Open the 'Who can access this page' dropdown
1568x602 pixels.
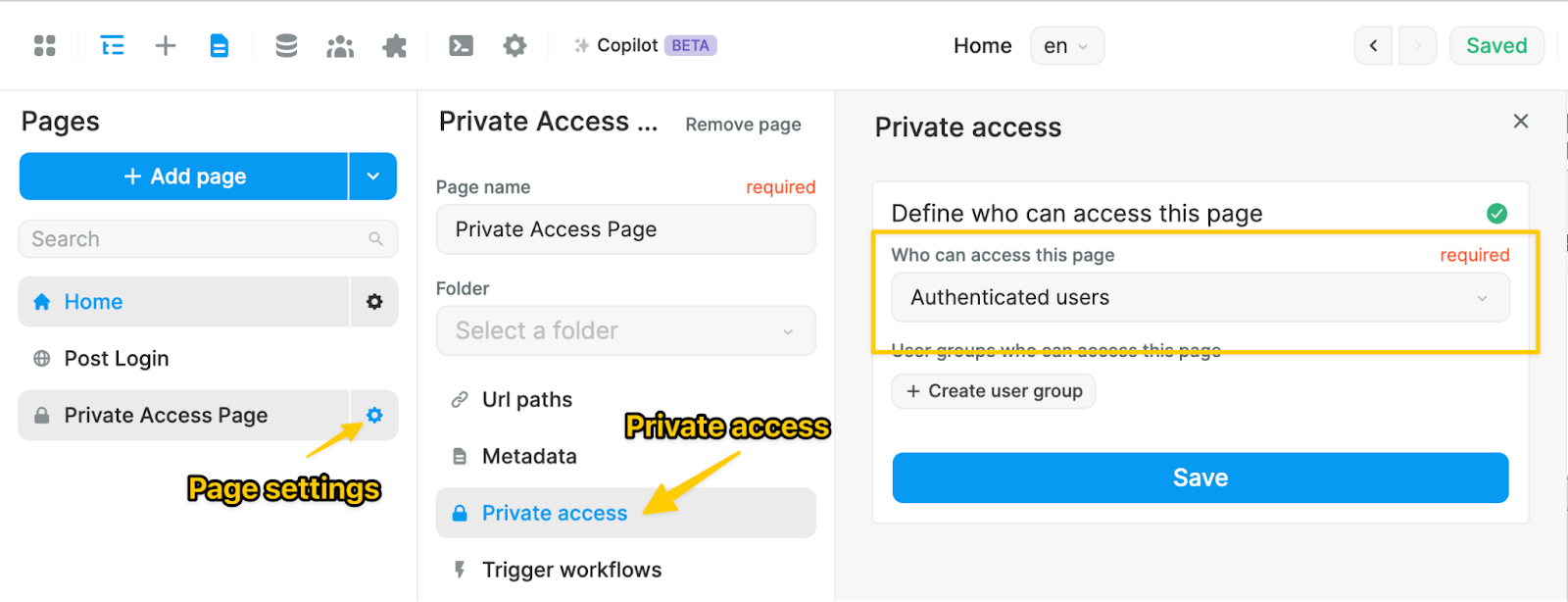click(1200, 297)
